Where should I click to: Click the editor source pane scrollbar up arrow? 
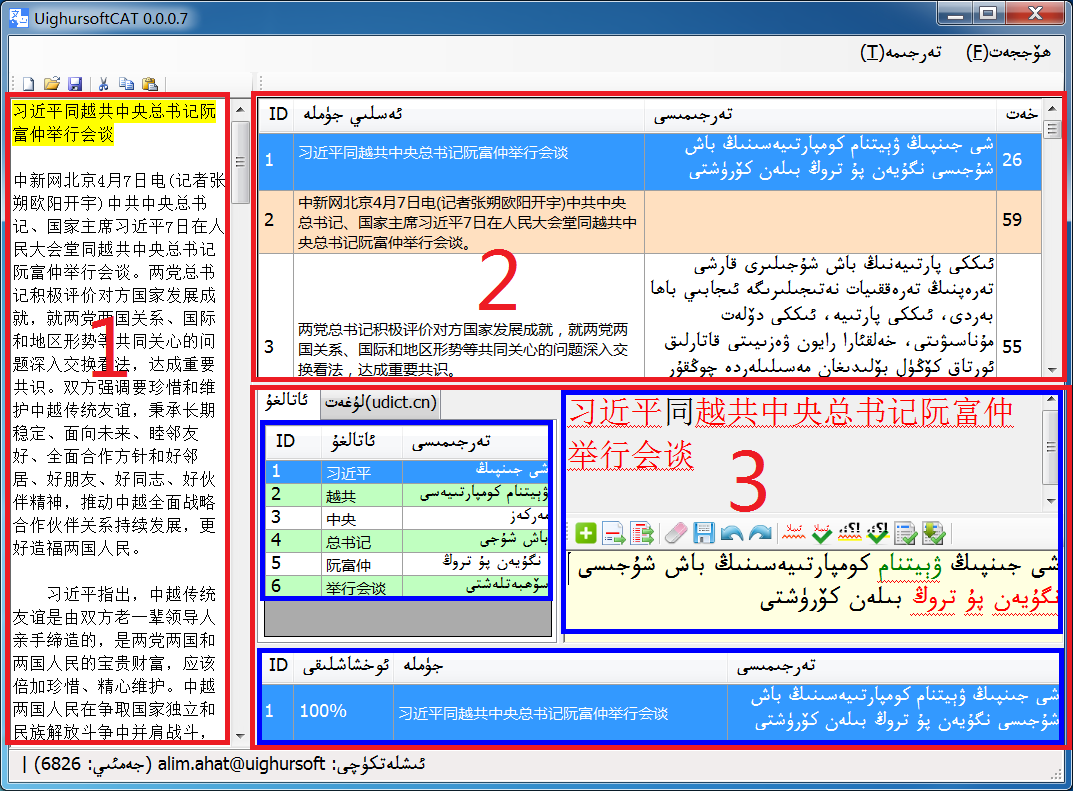(1052, 400)
